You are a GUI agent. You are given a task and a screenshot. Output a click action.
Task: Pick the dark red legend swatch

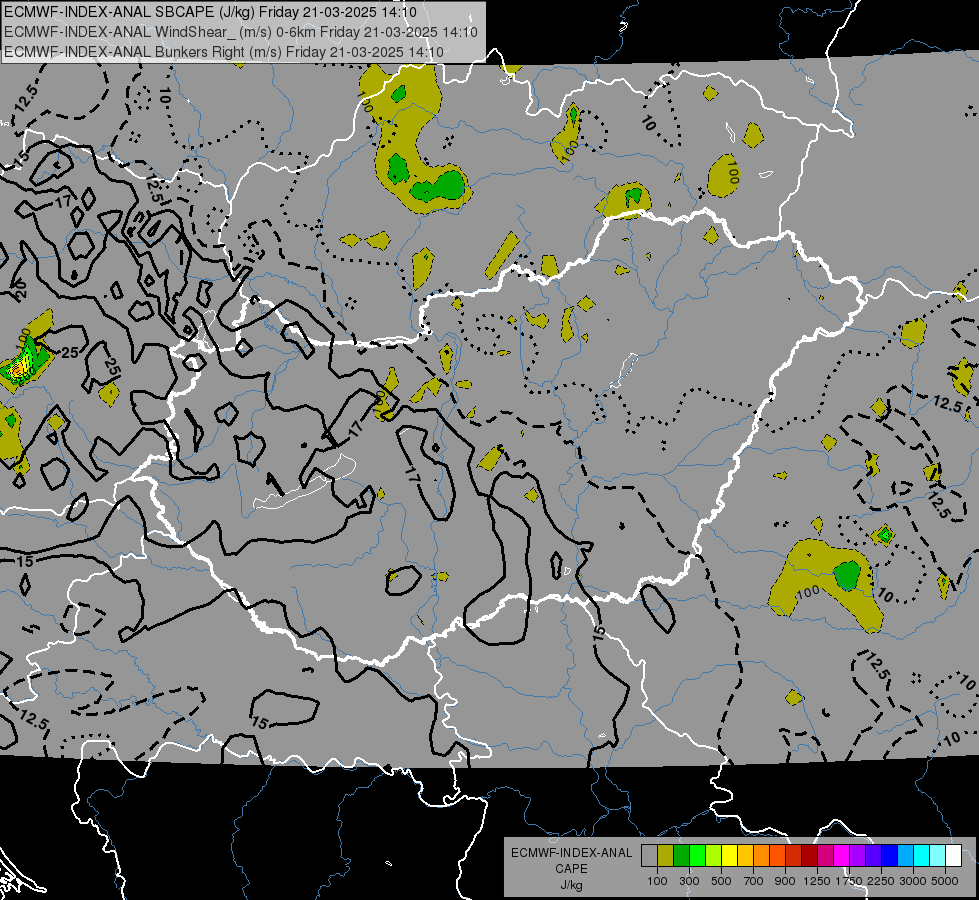pyautogui.click(x=810, y=855)
